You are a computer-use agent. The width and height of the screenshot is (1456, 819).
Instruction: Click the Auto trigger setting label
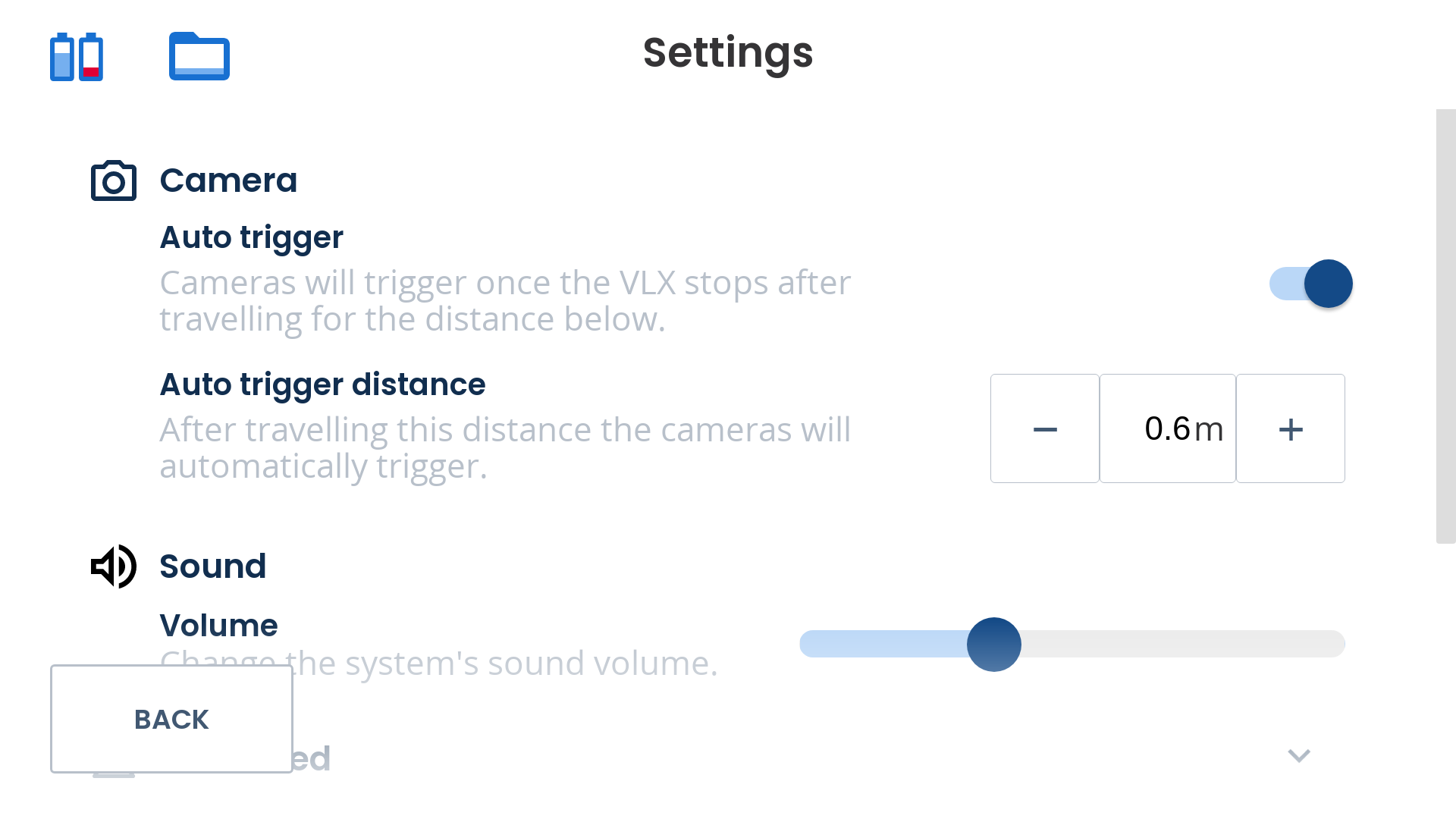pos(251,237)
